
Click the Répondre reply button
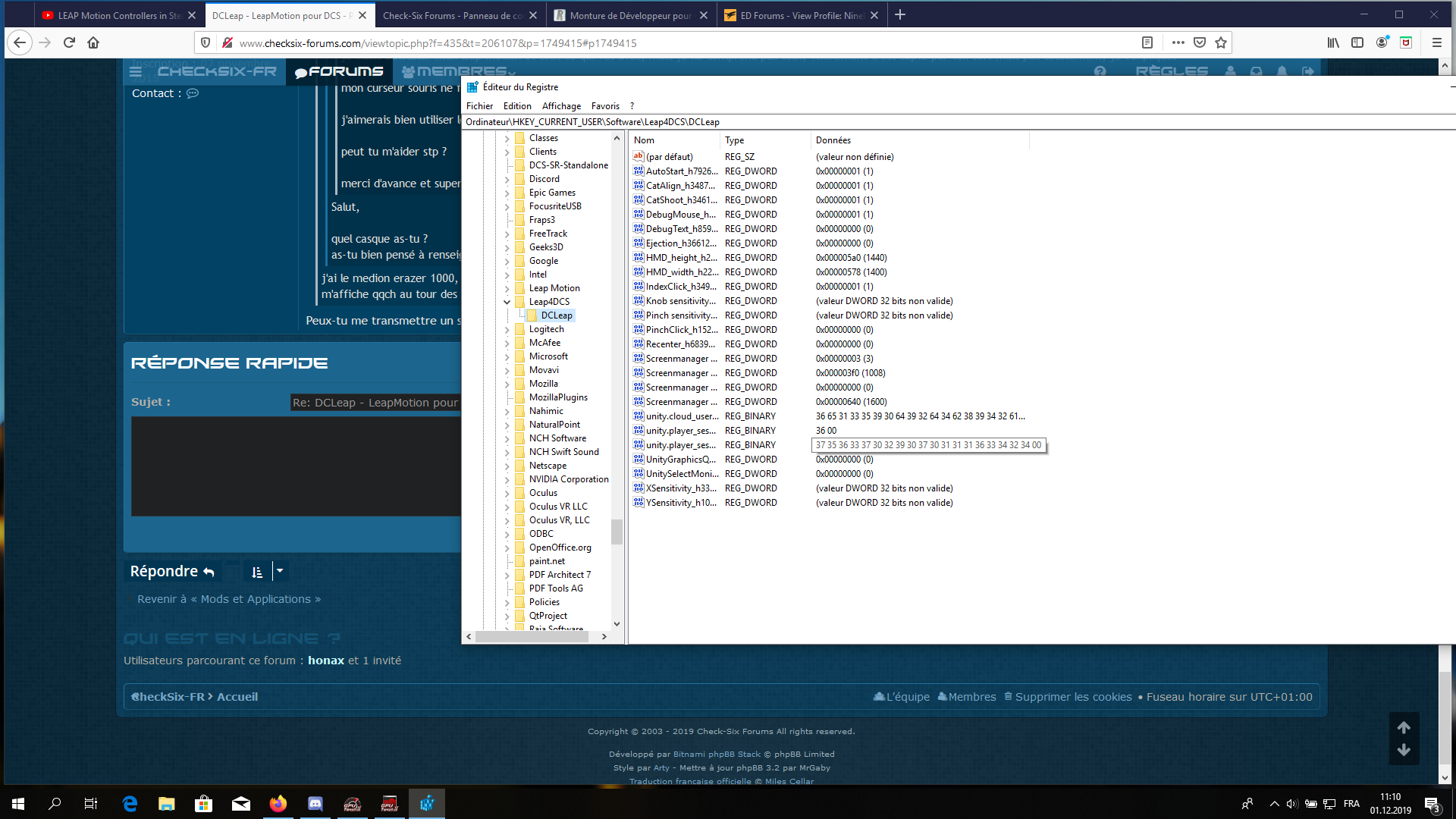(173, 571)
